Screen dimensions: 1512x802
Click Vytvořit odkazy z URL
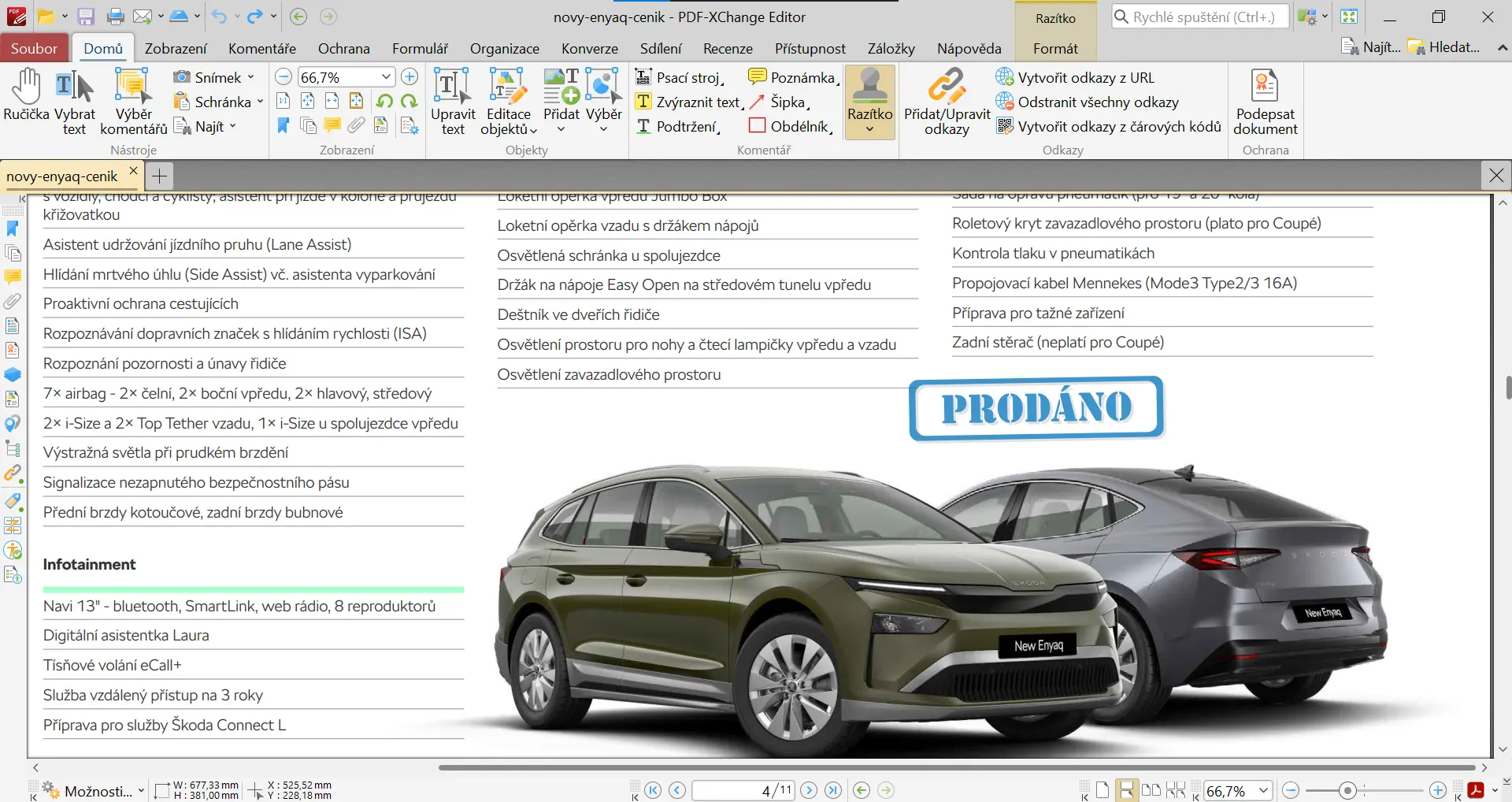tap(1075, 77)
